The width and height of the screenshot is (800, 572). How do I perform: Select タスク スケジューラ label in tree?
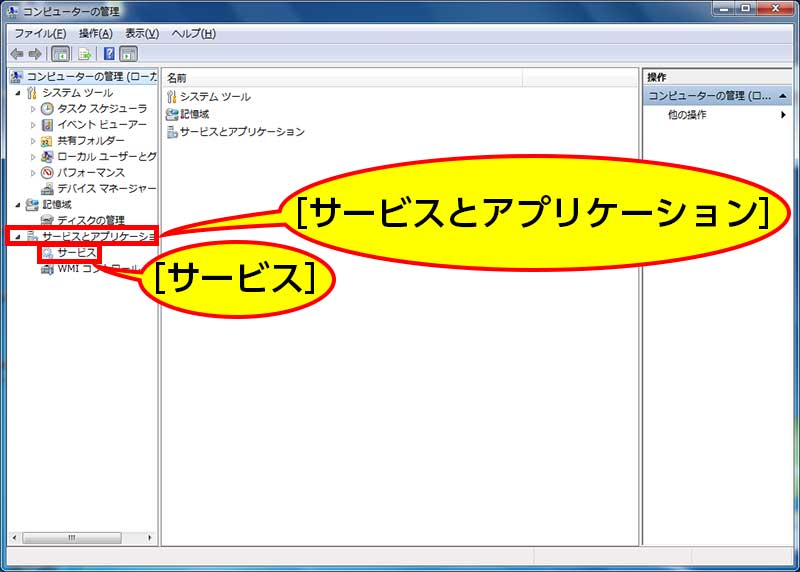tap(102, 109)
